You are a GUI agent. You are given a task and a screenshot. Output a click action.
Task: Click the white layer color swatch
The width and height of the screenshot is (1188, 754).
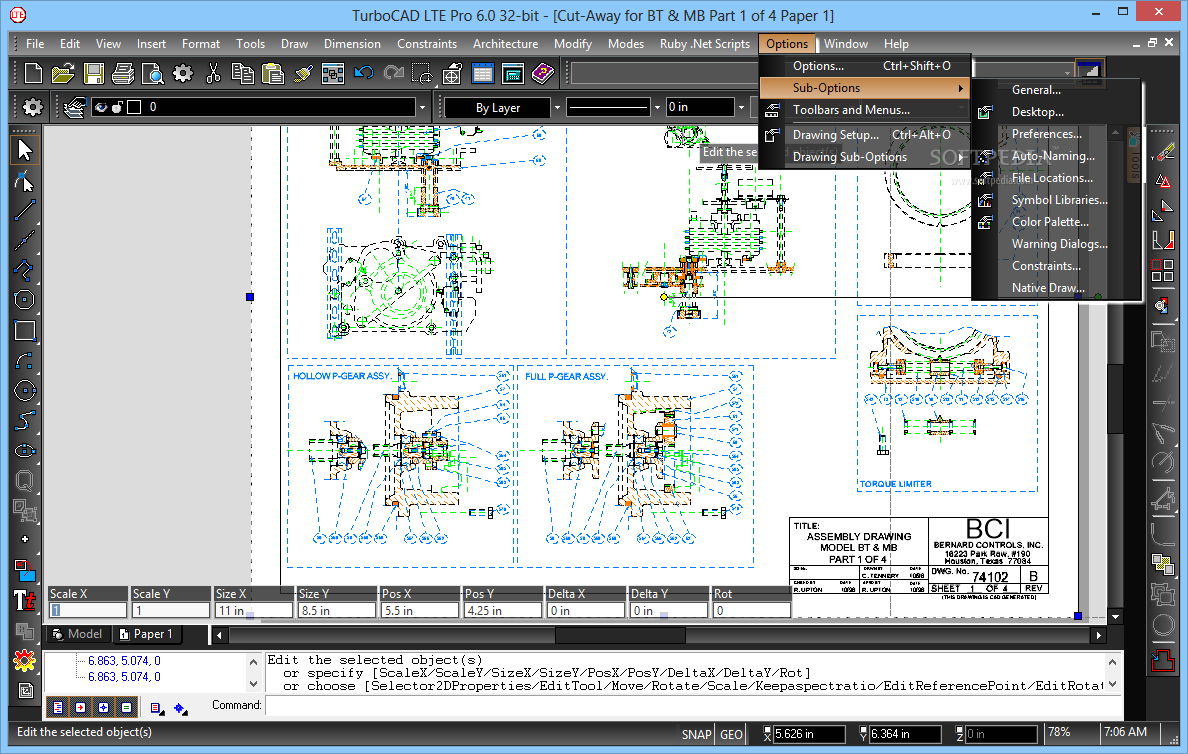[134, 107]
